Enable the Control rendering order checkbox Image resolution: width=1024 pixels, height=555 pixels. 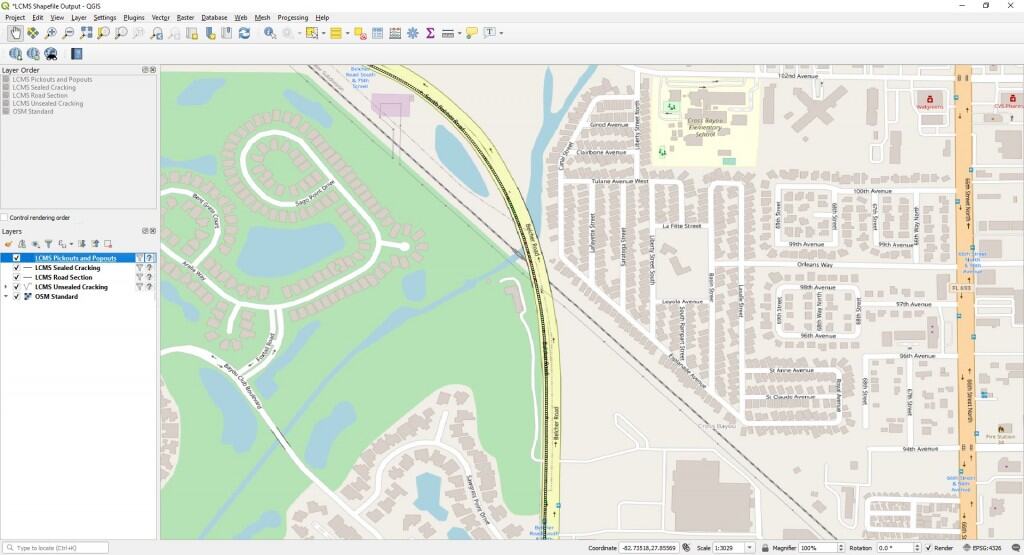pos(5,217)
